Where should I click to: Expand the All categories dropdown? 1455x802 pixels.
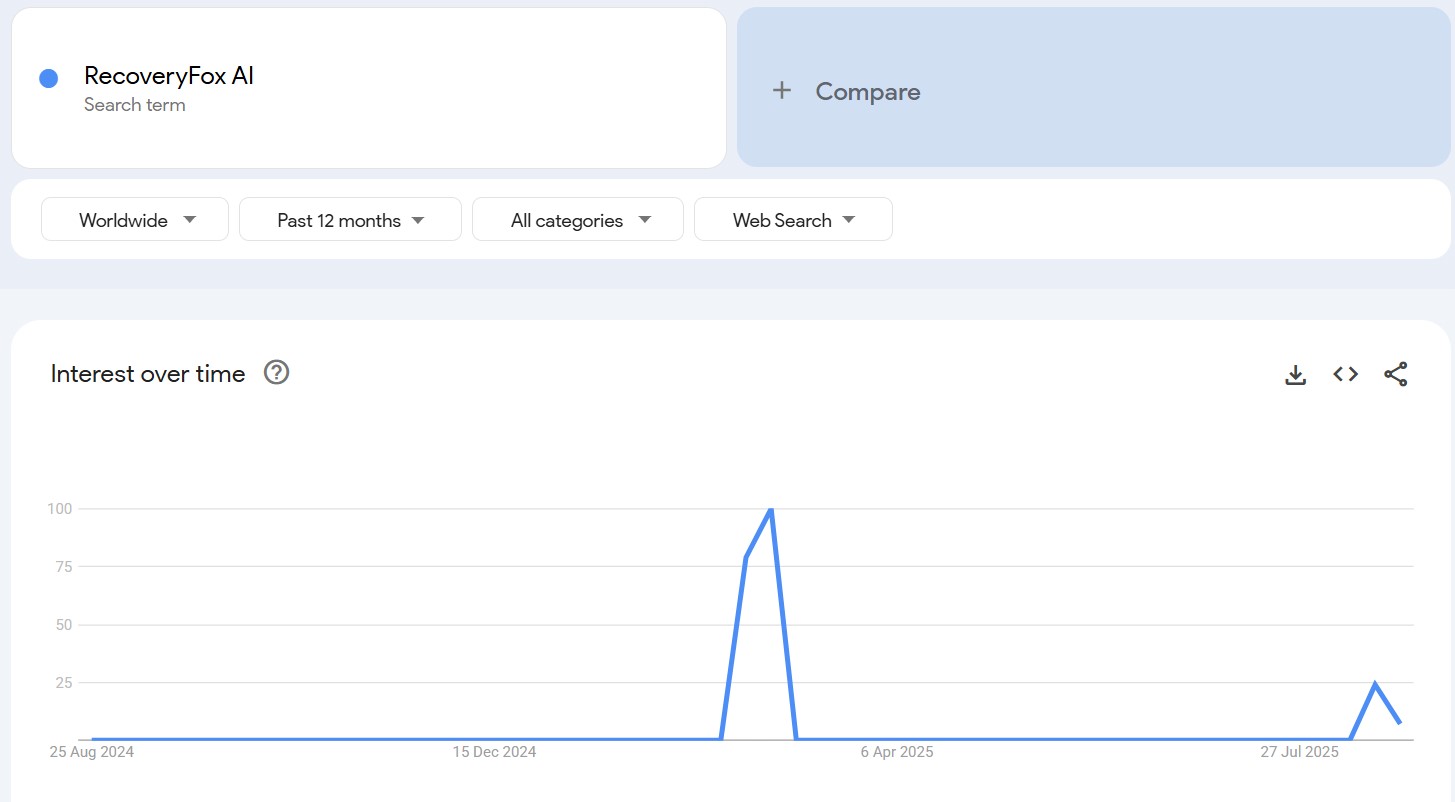tap(578, 219)
